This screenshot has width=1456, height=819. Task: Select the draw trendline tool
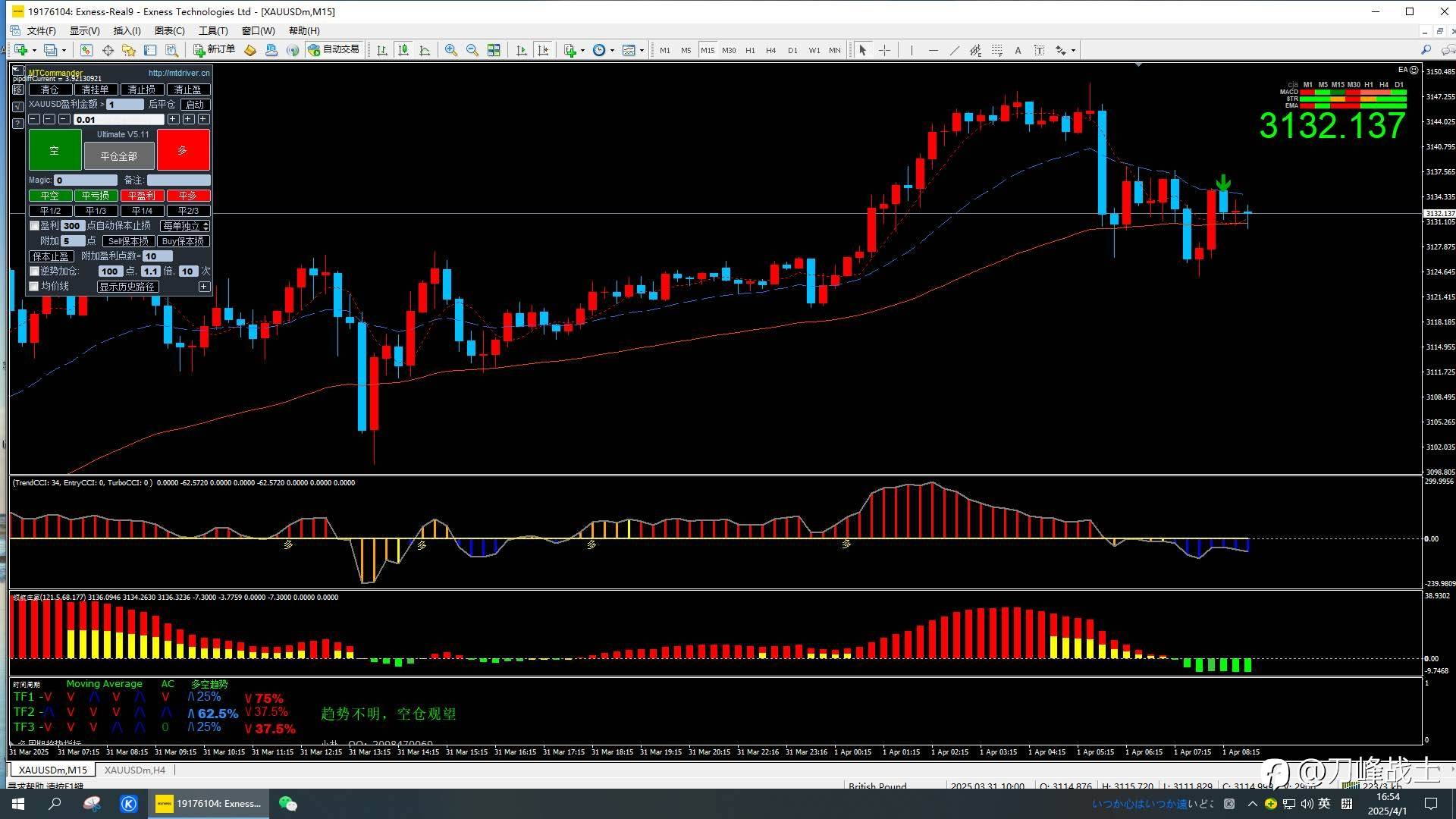(x=954, y=50)
